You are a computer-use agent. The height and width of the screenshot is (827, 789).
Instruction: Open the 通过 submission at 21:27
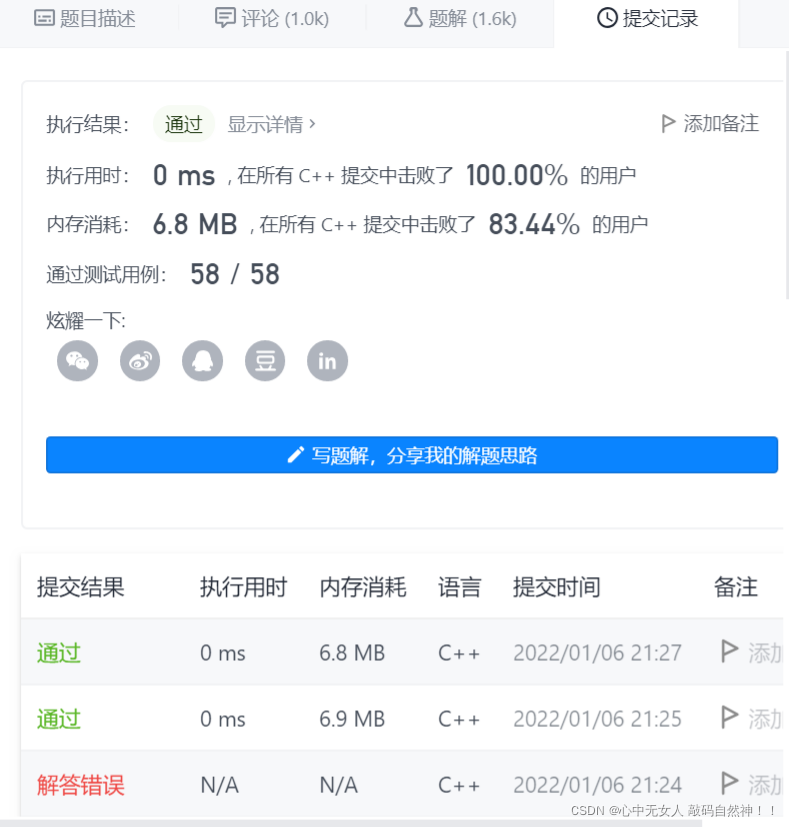tap(59, 653)
